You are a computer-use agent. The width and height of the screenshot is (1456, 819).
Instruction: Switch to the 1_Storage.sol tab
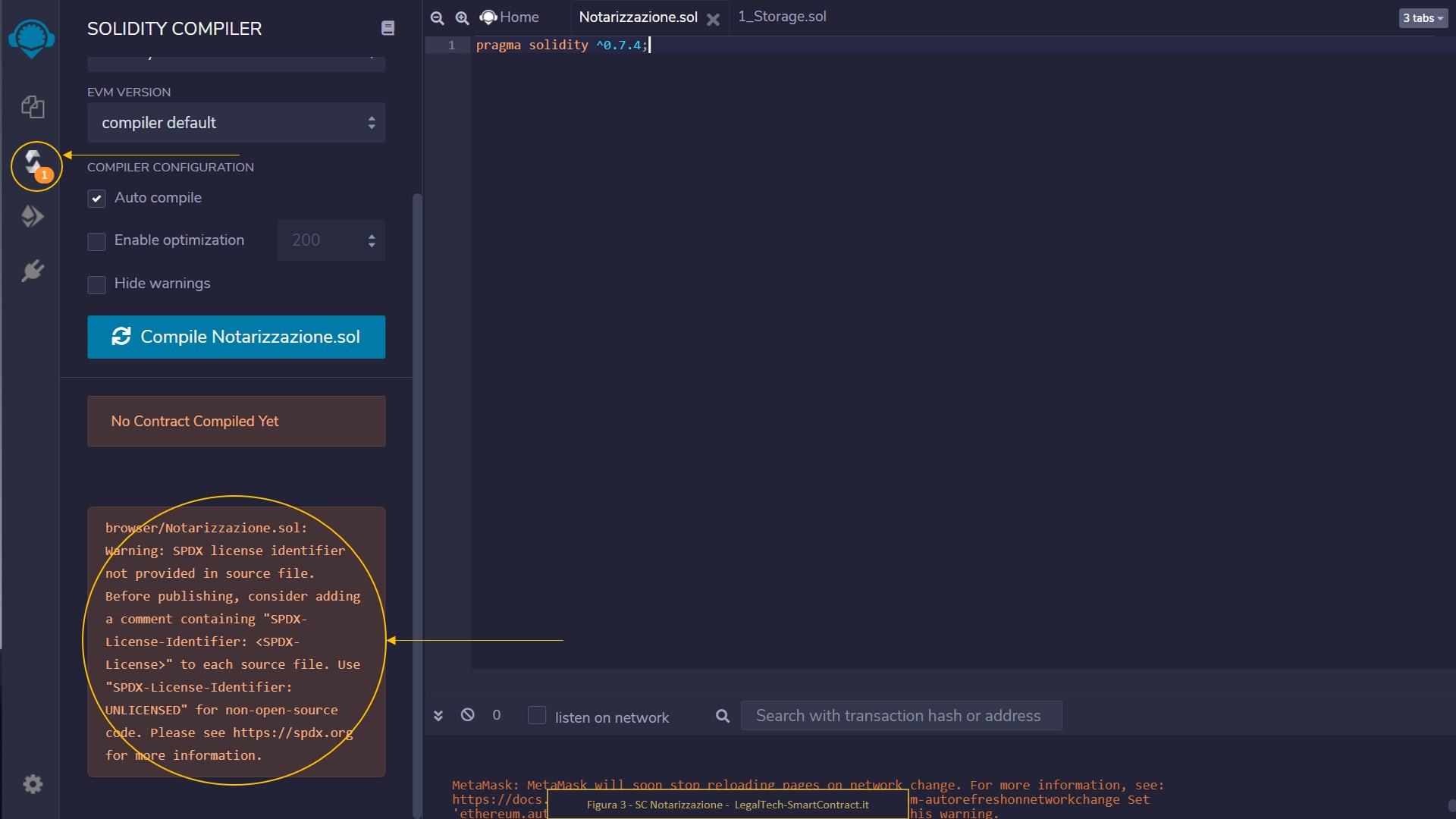782,16
